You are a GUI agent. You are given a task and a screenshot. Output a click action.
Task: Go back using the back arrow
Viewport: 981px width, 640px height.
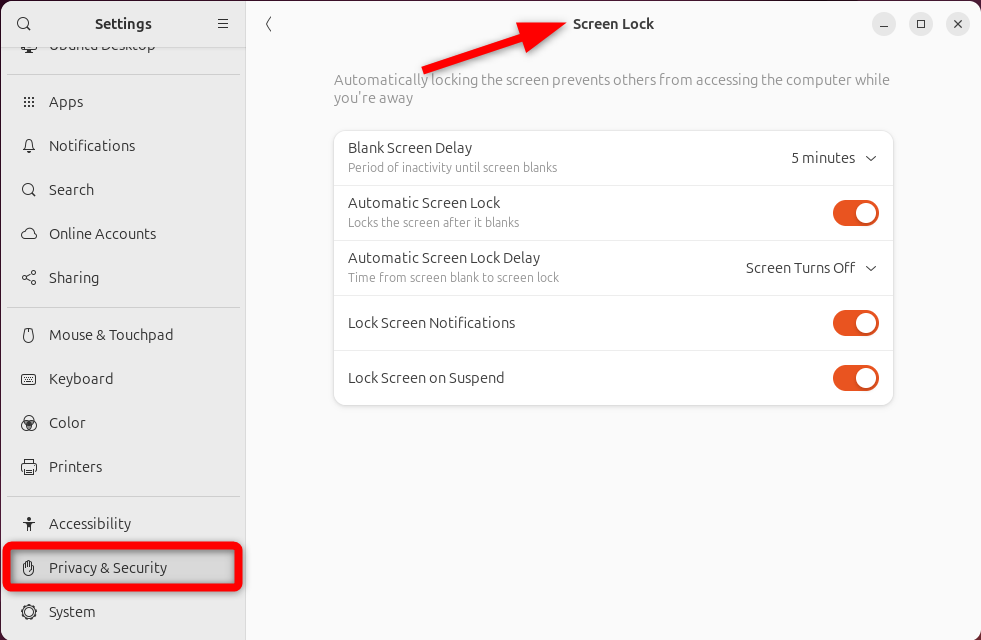pos(268,24)
